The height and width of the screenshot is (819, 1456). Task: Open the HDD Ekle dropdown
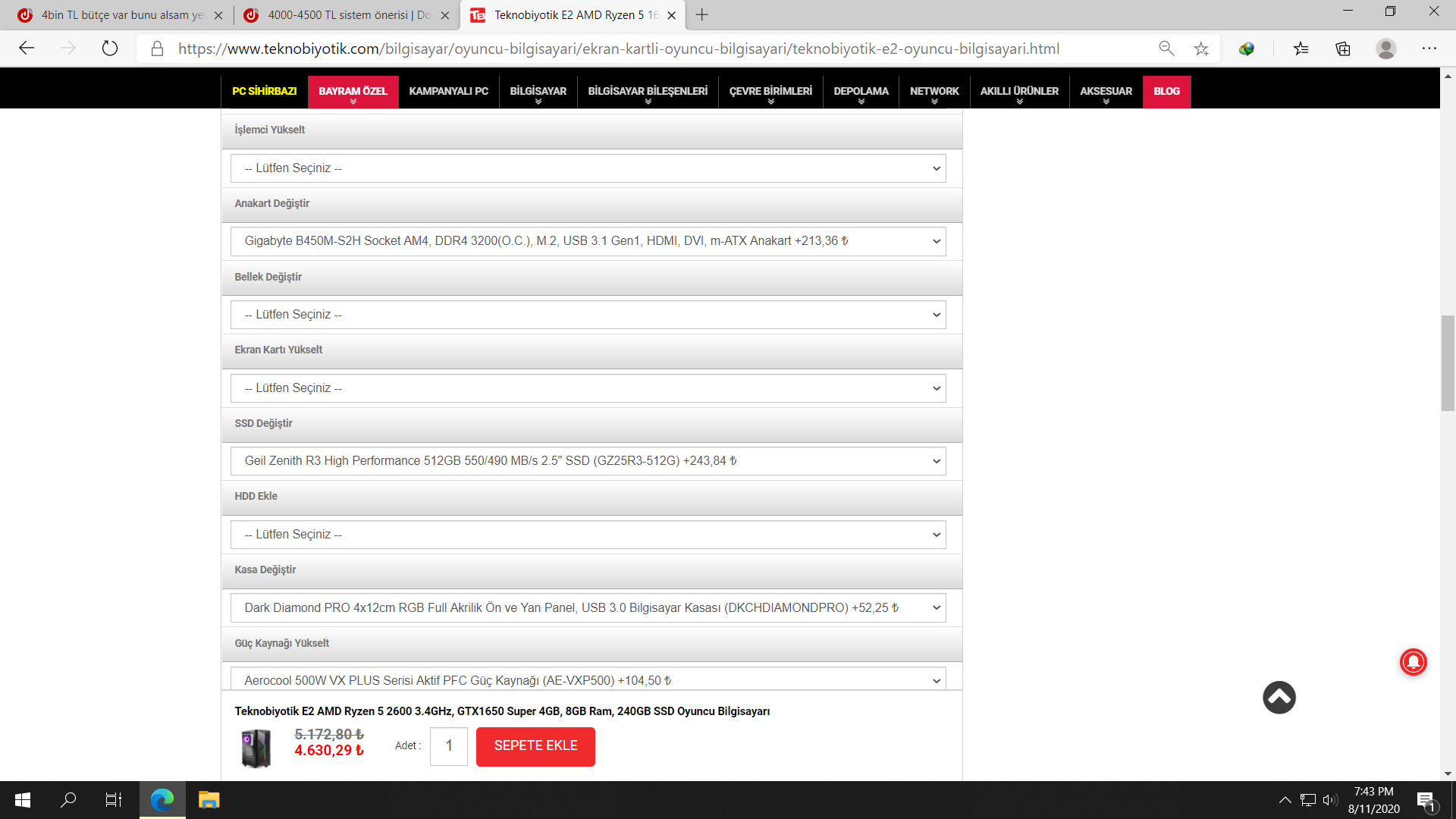588,535
